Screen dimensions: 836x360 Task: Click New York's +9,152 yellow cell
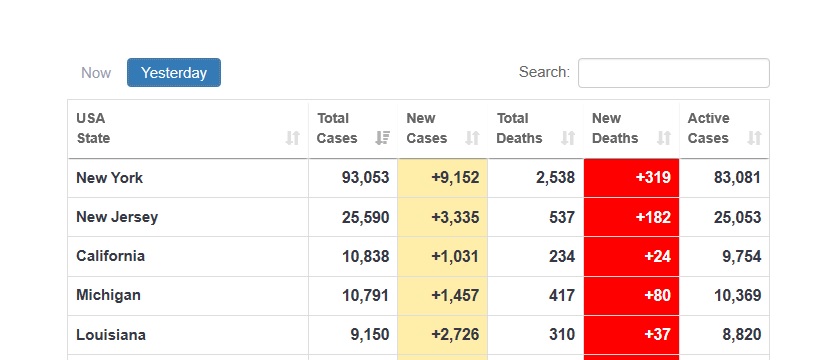[x=443, y=178]
